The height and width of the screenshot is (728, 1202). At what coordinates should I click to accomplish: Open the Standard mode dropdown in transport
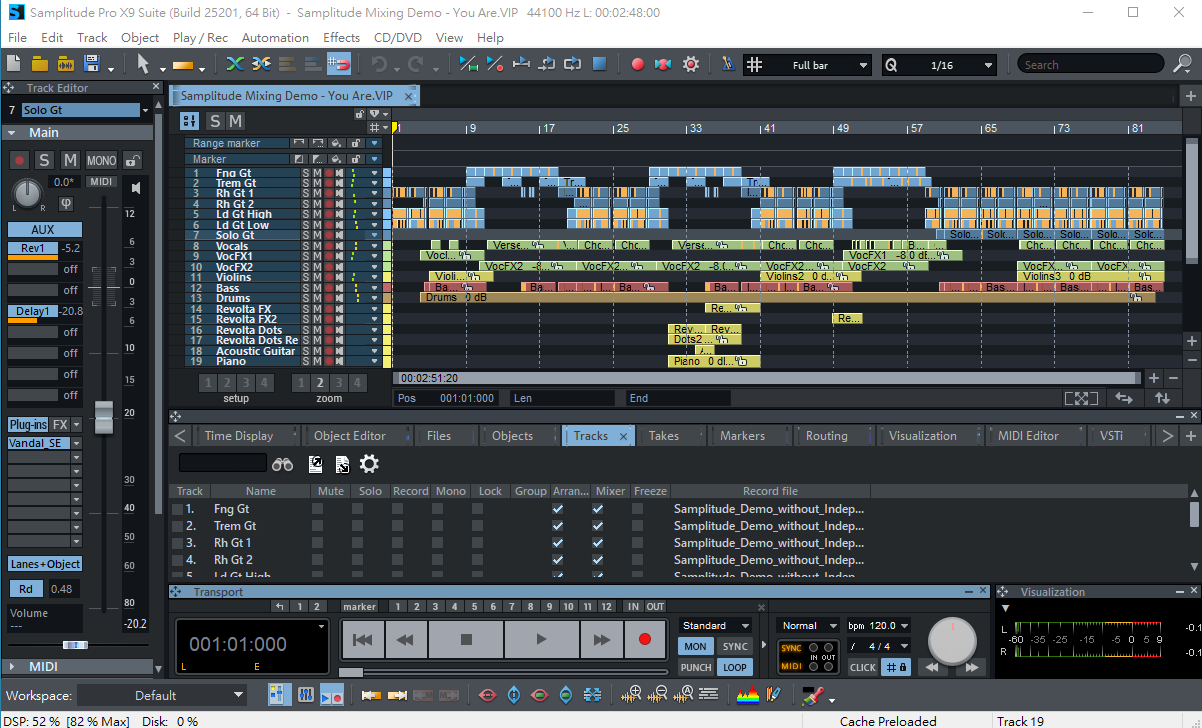click(x=715, y=625)
